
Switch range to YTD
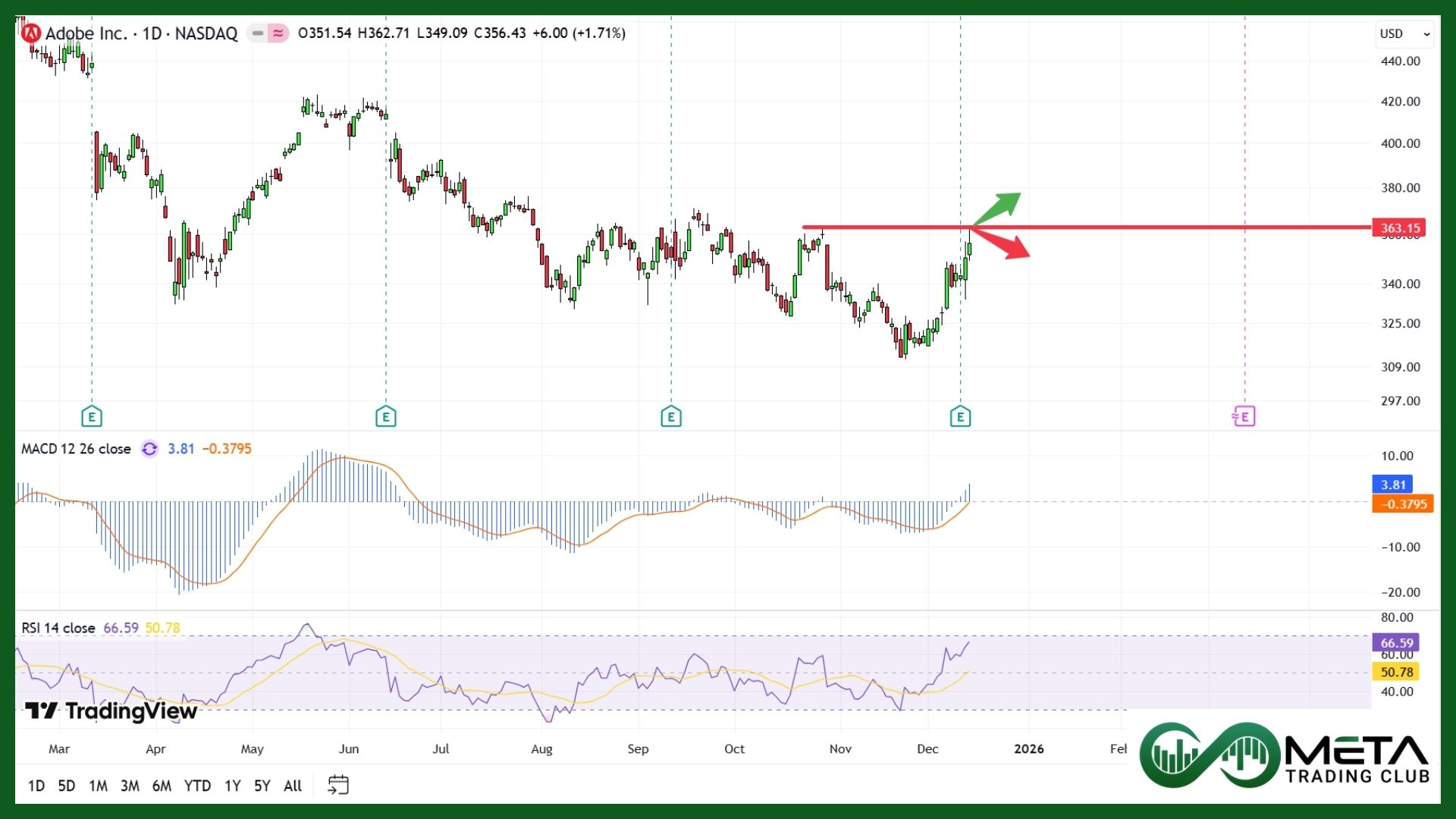197,786
